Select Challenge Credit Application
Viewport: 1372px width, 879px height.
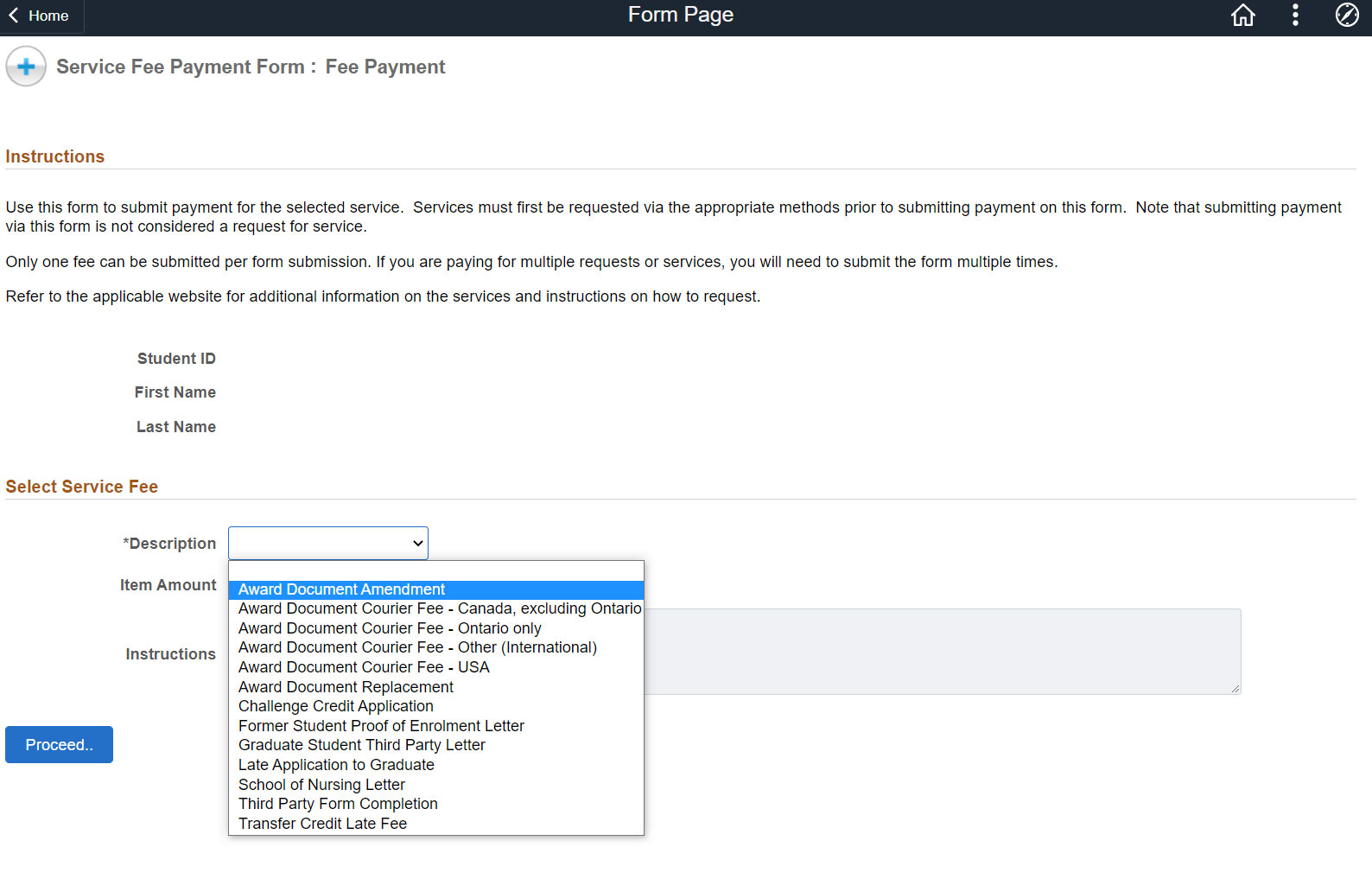click(335, 706)
